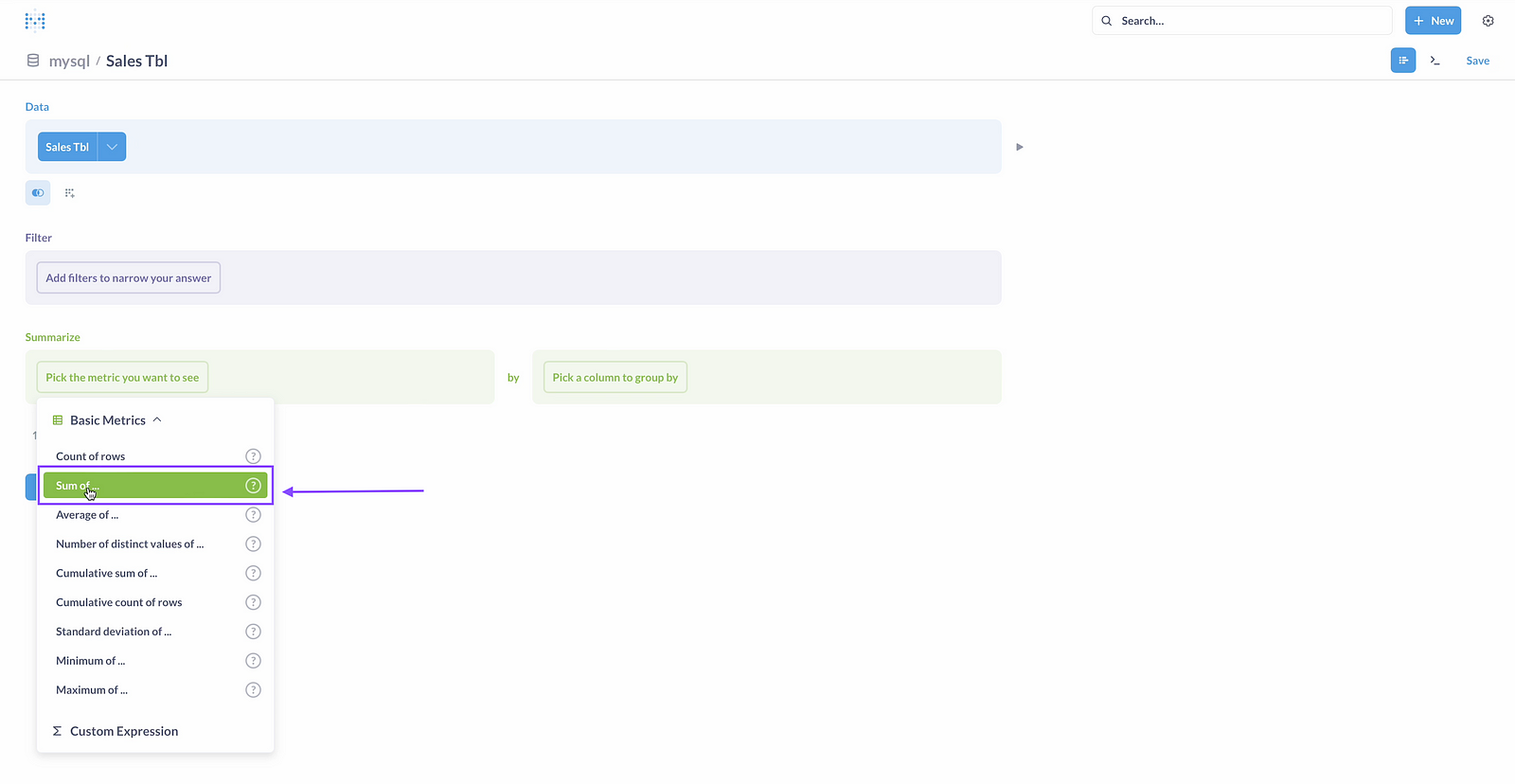Click the preview play arrow beside Data

1020,147
